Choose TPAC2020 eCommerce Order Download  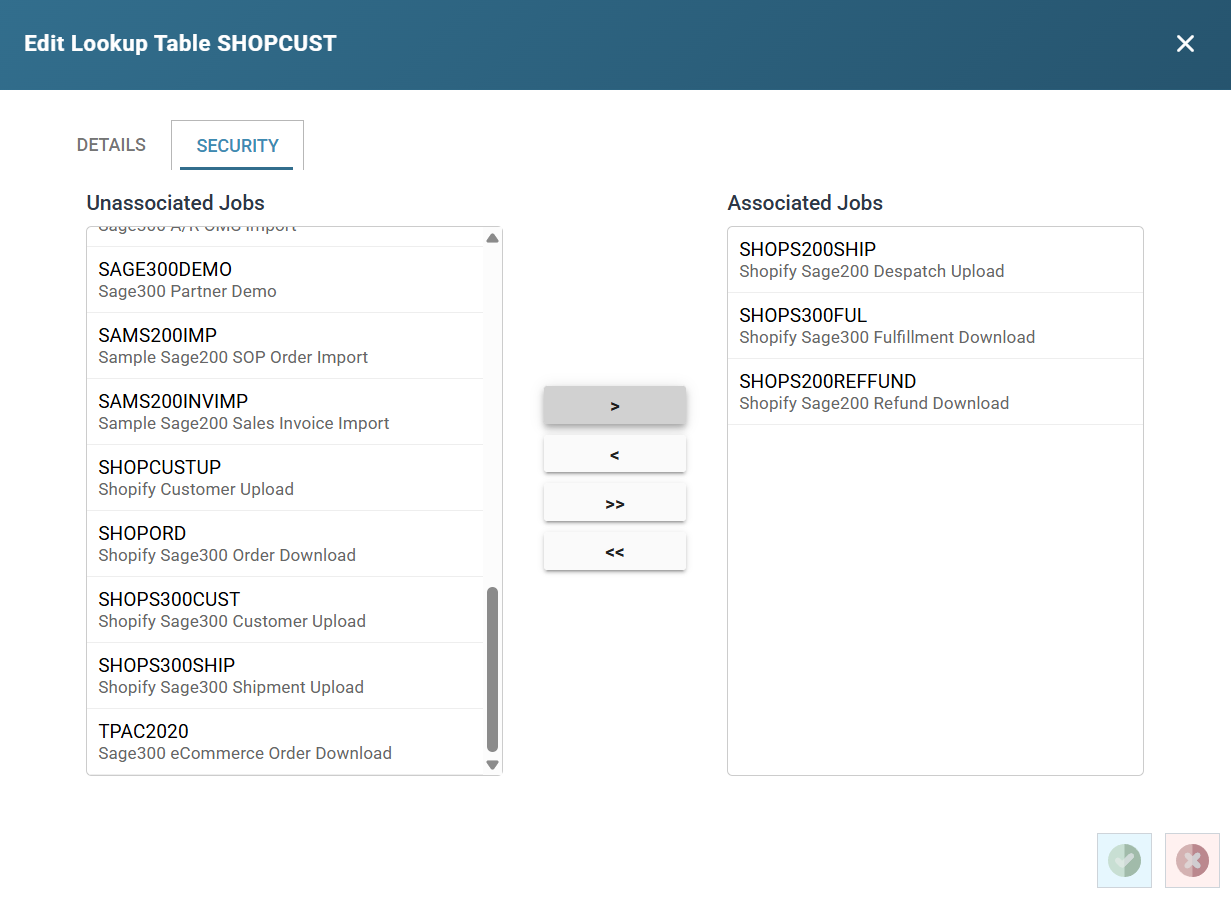285,742
